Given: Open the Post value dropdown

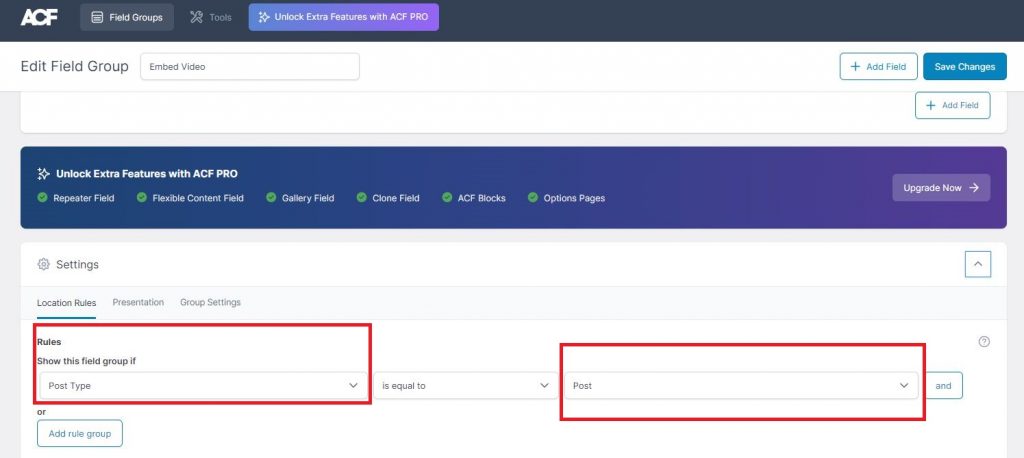Looking at the screenshot, I should [x=740, y=385].
